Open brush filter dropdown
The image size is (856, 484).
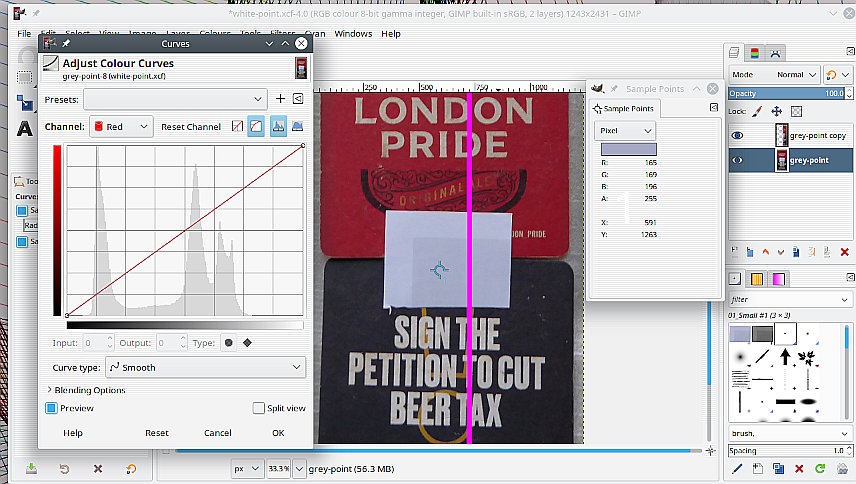[790, 300]
